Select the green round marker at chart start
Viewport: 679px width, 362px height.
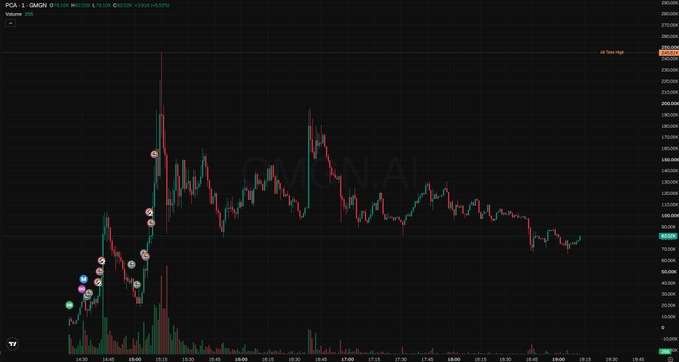pos(69,305)
